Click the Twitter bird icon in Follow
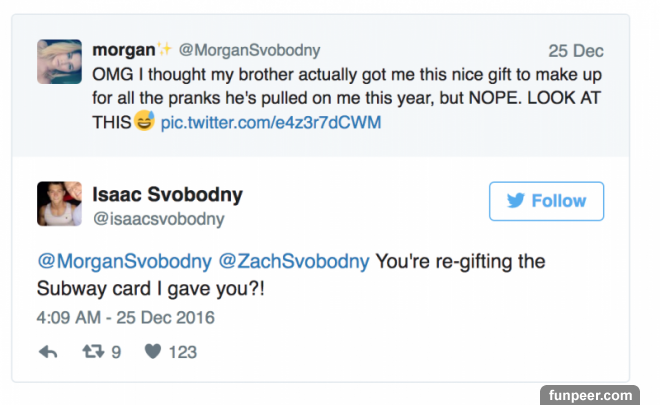 [x=515, y=201]
